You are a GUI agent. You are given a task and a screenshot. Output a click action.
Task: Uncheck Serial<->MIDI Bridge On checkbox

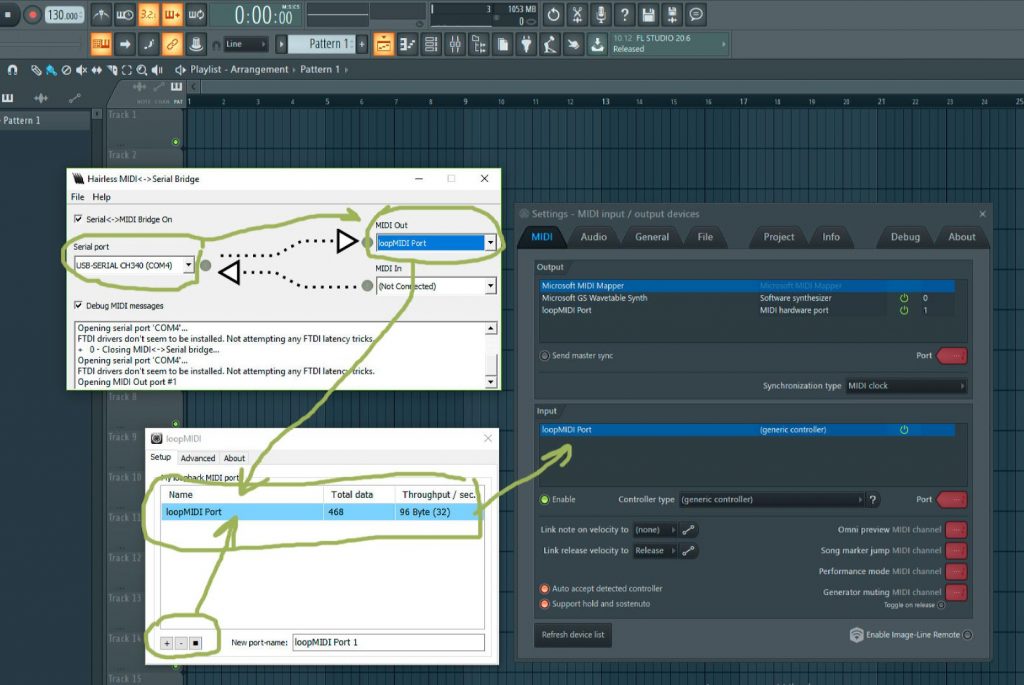[x=78, y=219]
